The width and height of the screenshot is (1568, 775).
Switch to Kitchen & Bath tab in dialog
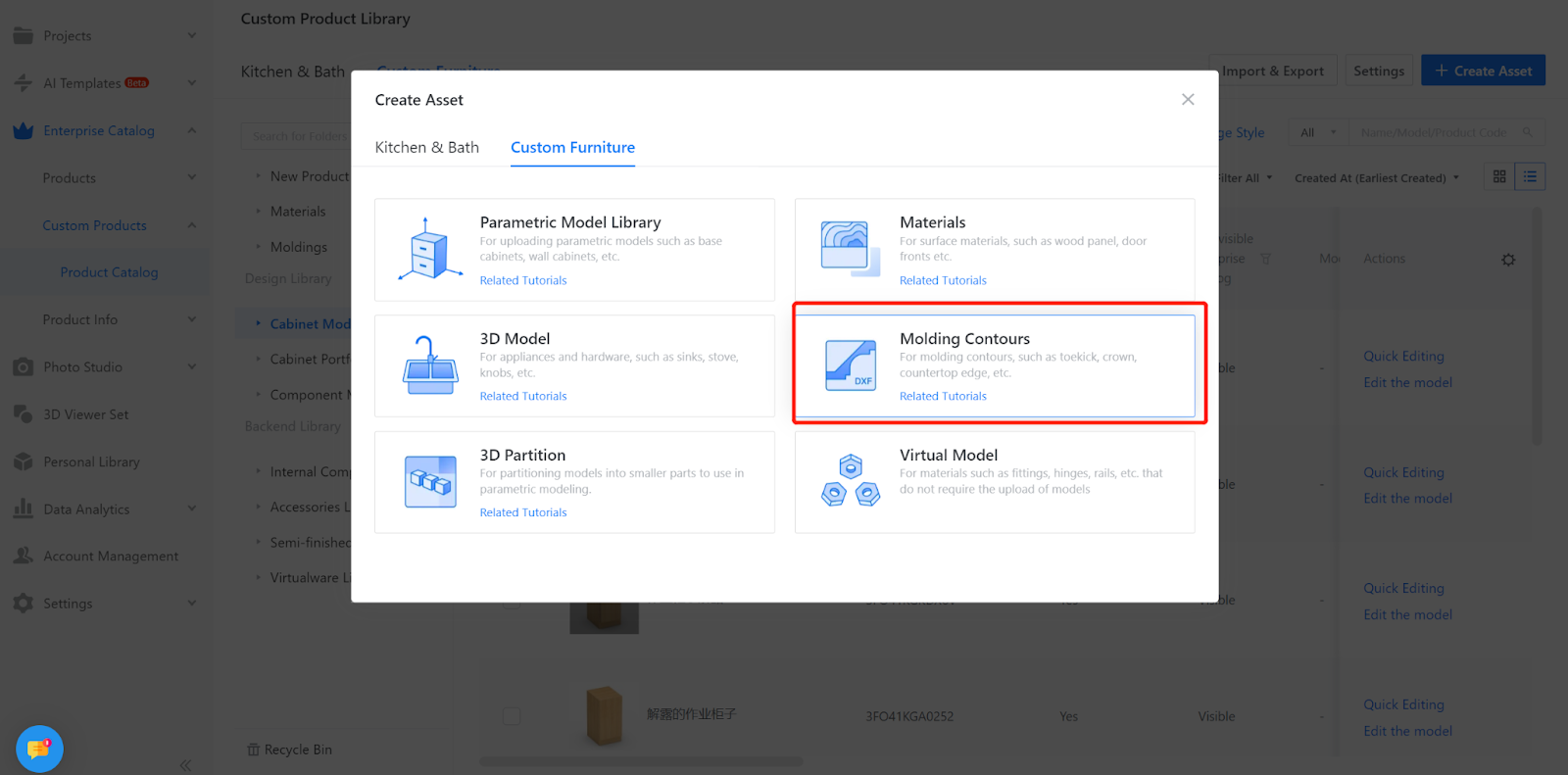[426, 148]
